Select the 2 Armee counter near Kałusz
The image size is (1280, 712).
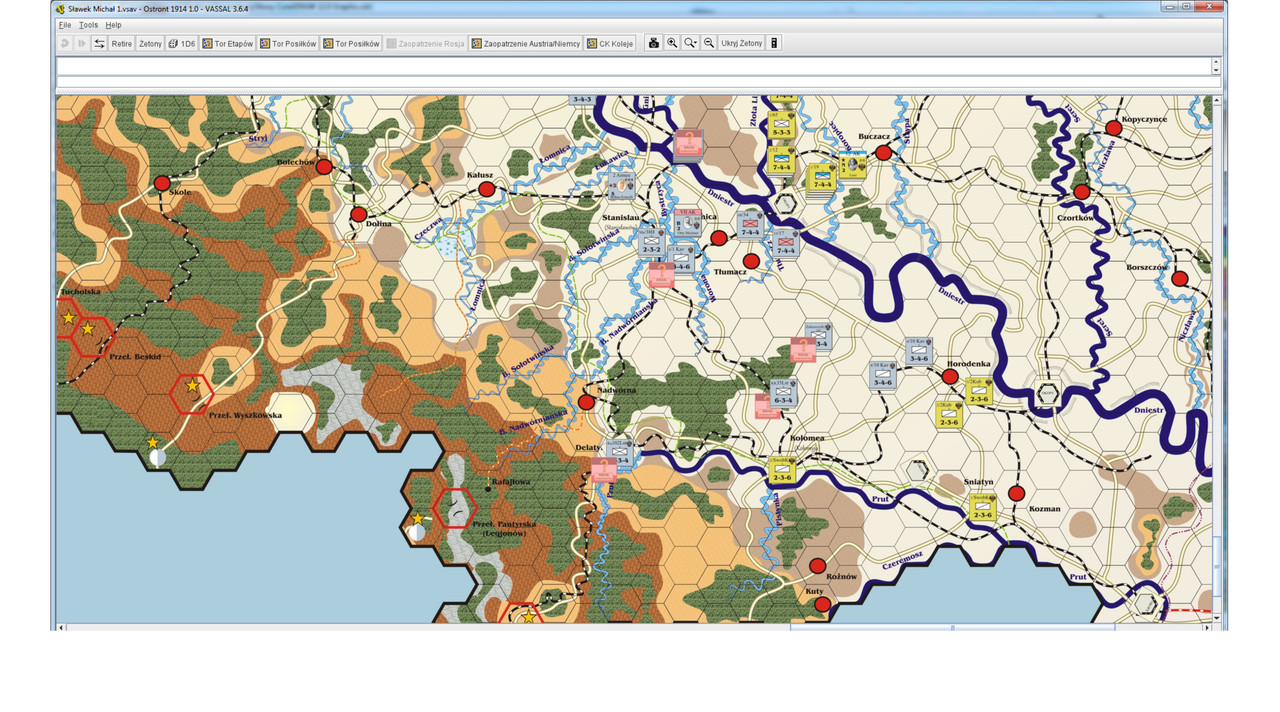(x=622, y=184)
